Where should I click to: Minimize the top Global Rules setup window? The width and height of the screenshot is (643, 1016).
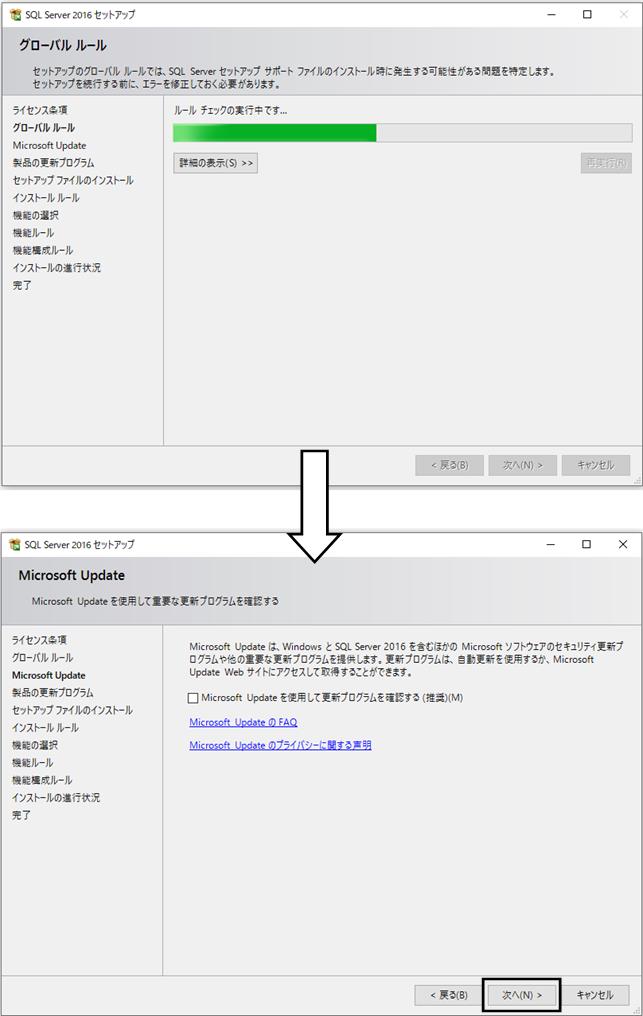click(552, 14)
